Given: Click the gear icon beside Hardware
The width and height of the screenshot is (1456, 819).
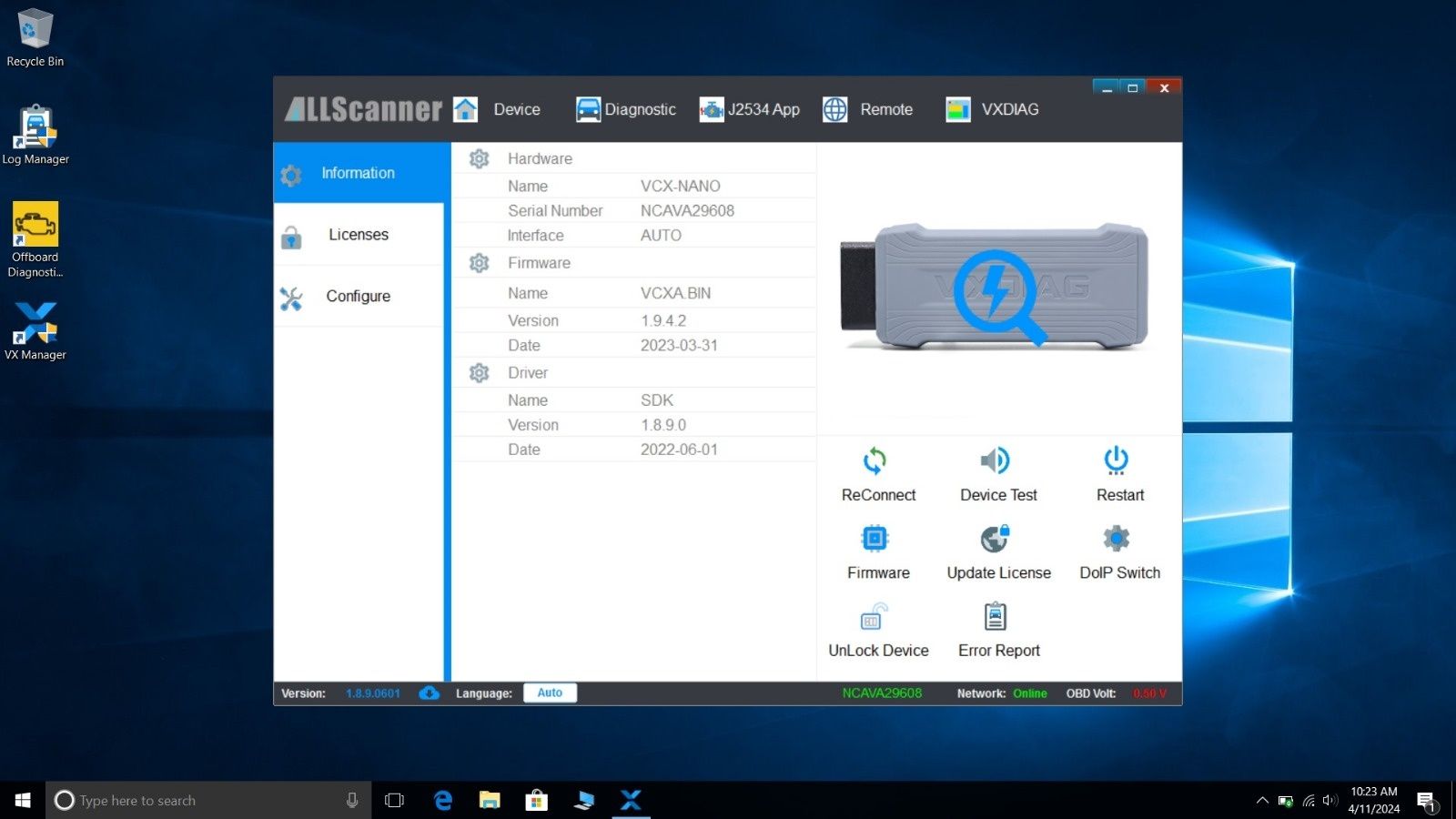Looking at the screenshot, I should click(480, 159).
